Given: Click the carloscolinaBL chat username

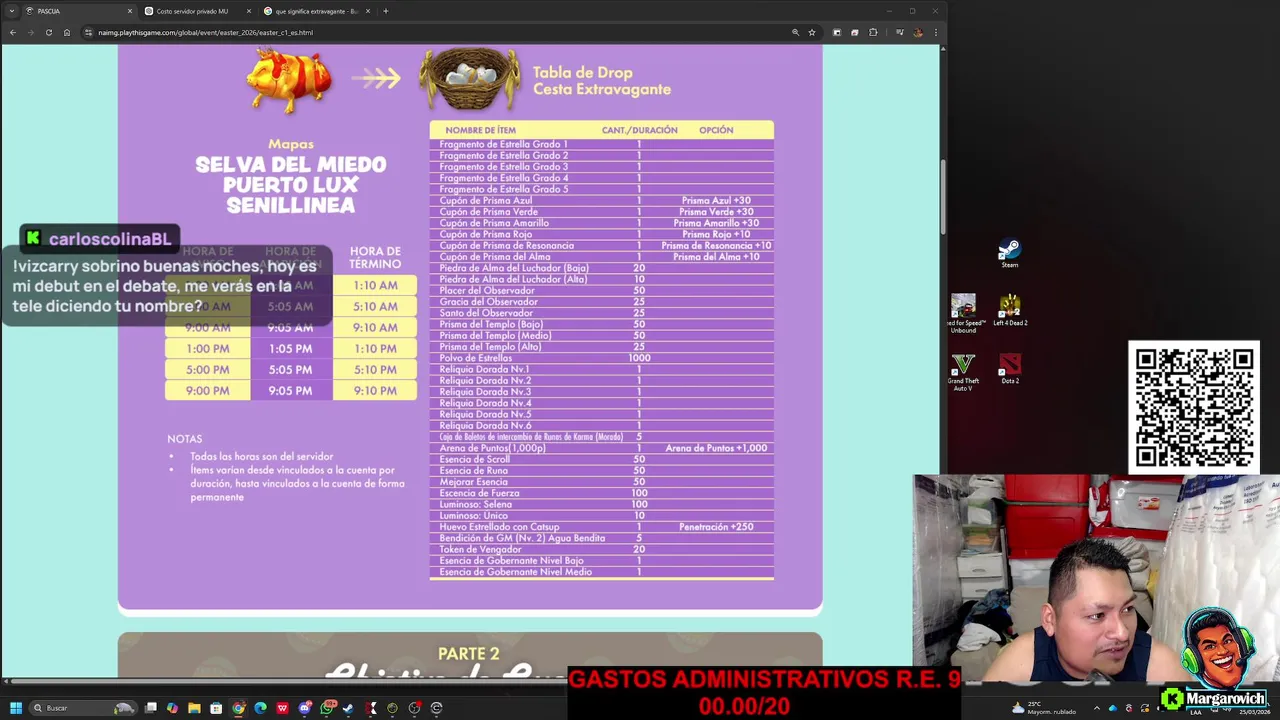Looking at the screenshot, I should (109, 239).
